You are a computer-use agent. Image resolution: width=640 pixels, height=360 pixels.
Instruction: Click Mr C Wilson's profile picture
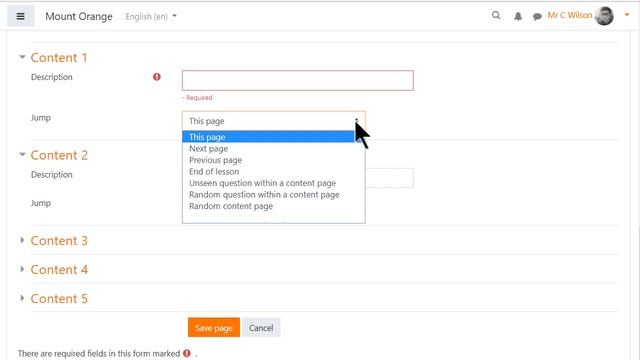[x=604, y=16]
